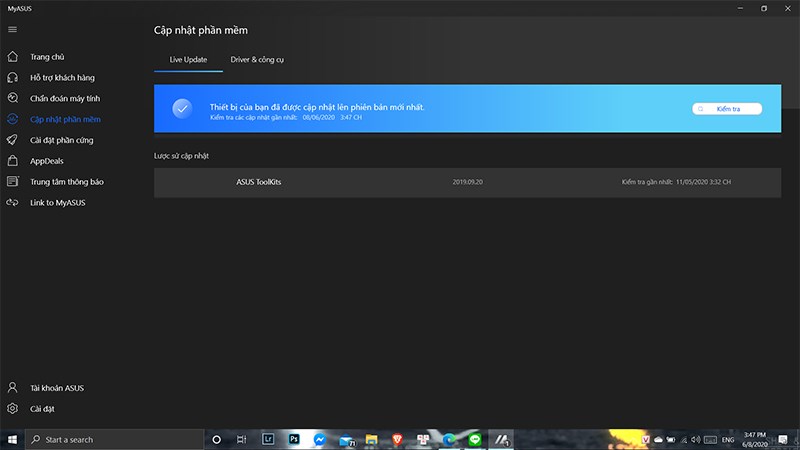Switch to Driver & công cụ tab

257,60
